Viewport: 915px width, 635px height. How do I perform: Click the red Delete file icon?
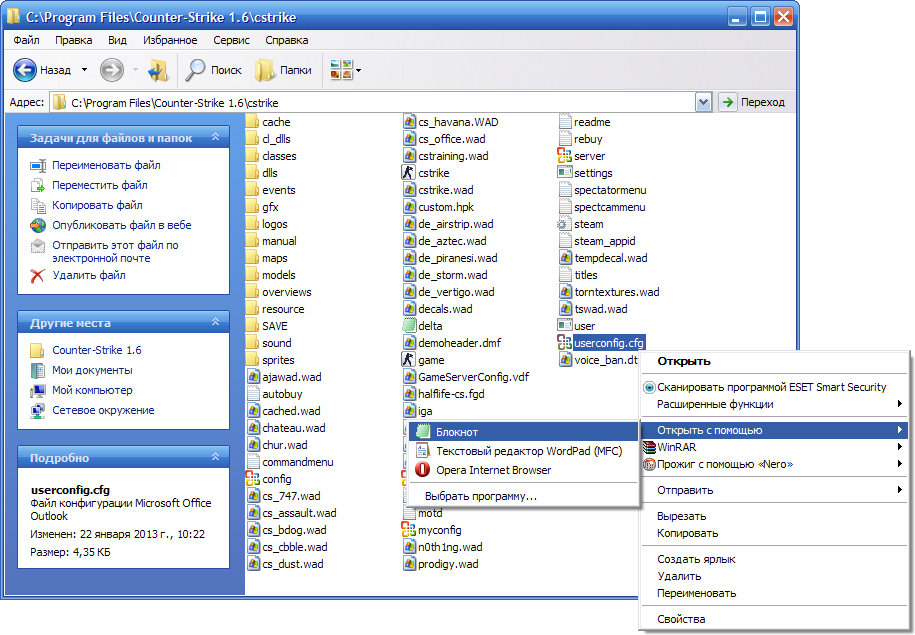[x=38, y=275]
